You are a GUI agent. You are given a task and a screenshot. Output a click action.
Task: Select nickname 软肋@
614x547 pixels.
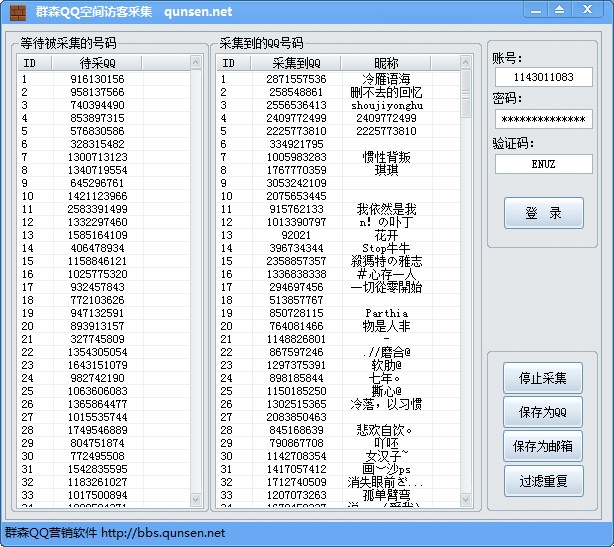(386, 365)
